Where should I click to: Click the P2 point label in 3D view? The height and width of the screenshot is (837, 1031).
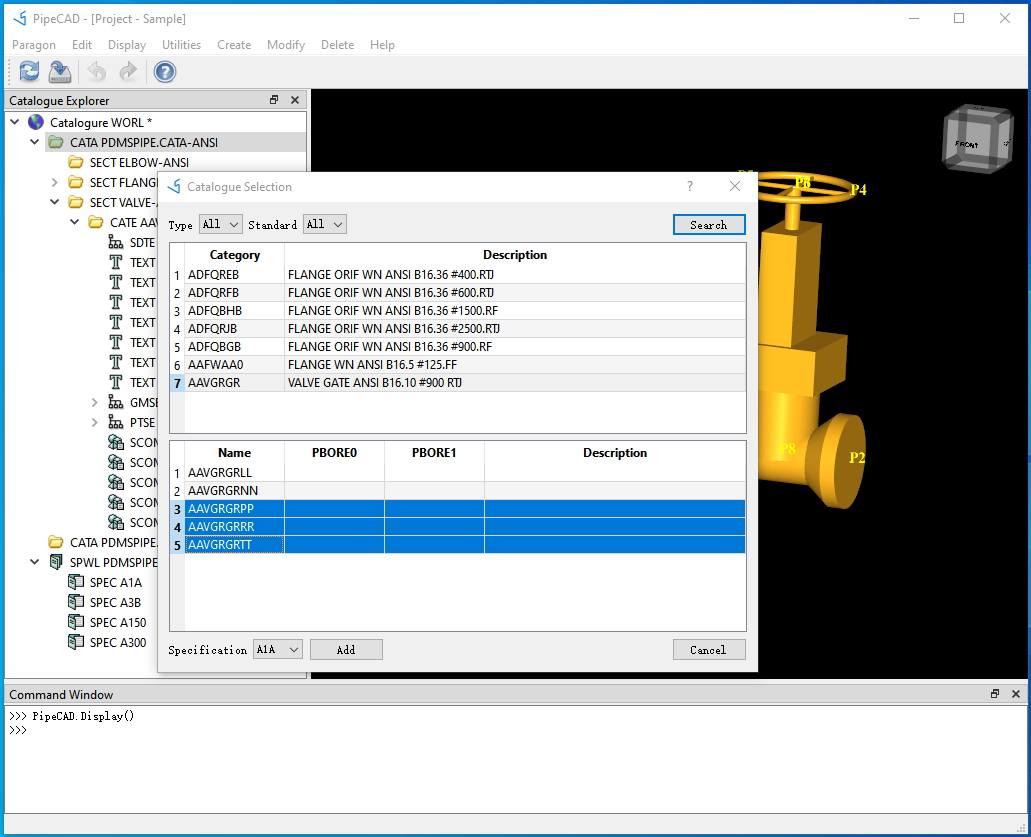(857, 457)
